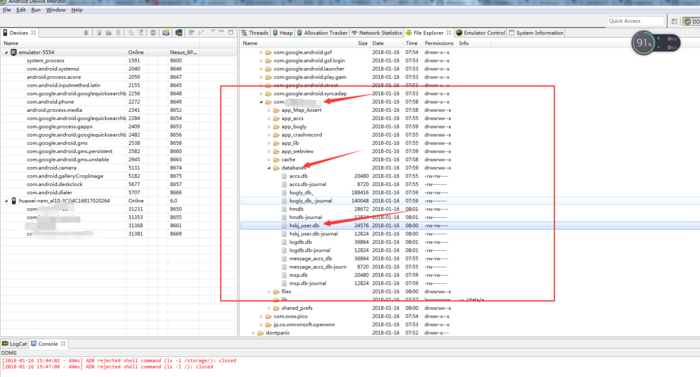Image resolution: width=700 pixels, height=377 pixels.
Task: Click the Open Perspective icon beside Quick Access
Action: coord(674,21)
